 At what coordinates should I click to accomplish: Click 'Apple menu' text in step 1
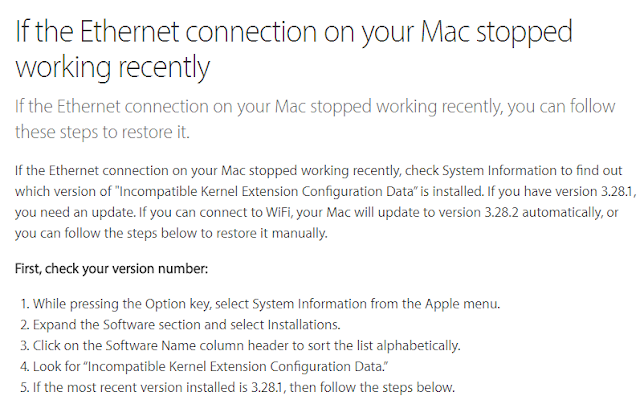pos(462,304)
